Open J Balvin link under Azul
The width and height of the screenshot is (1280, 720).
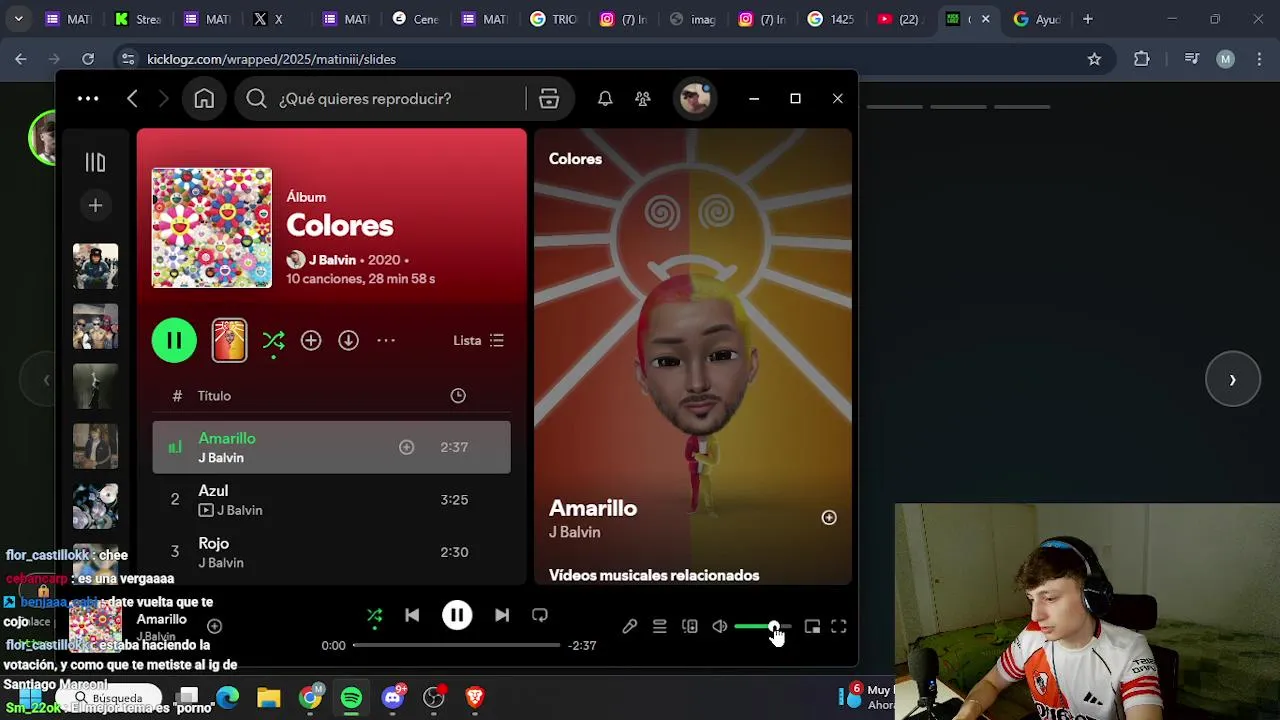pos(240,510)
